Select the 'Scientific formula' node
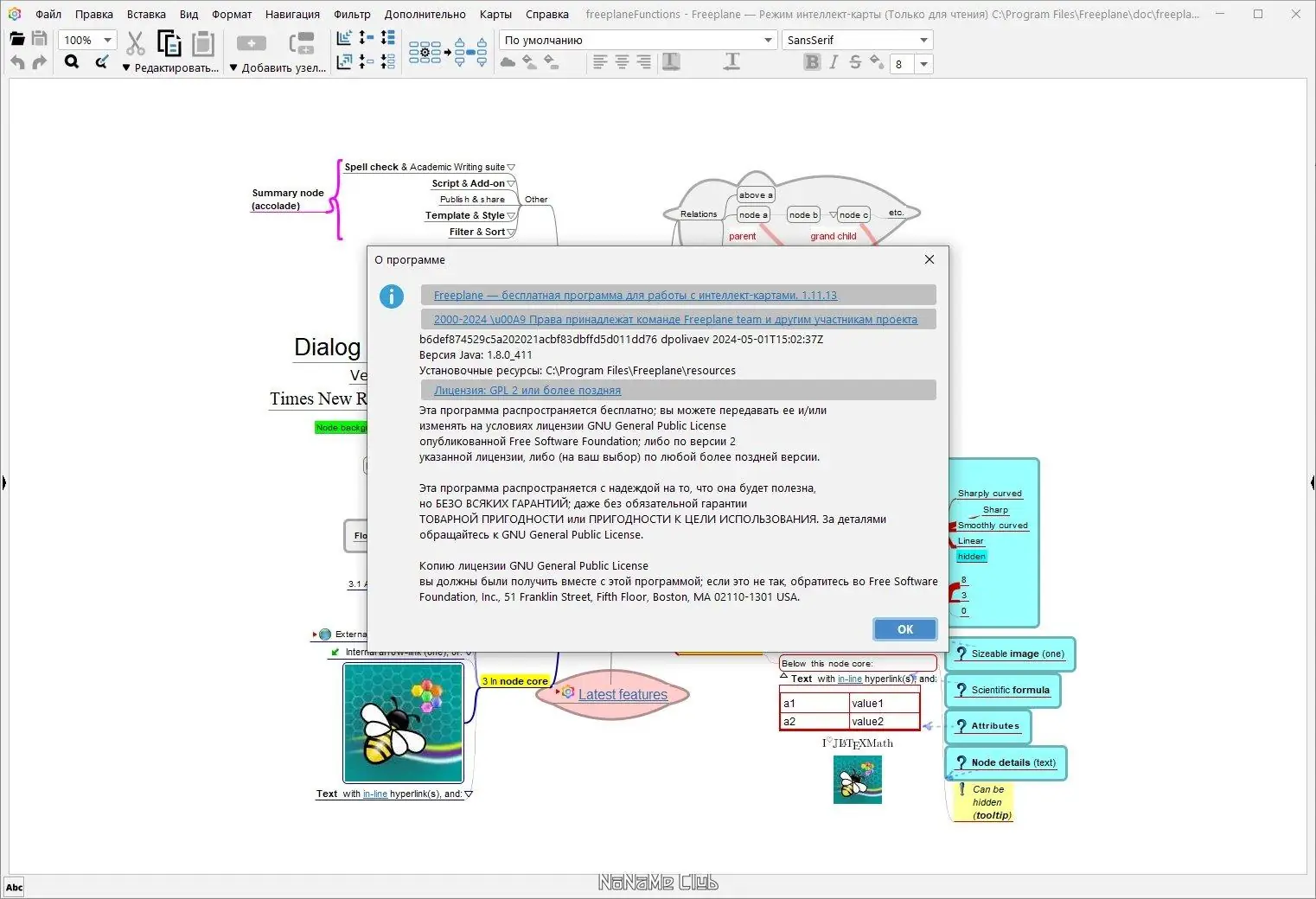The width and height of the screenshot is (1316, 899). coord(1003,691)
